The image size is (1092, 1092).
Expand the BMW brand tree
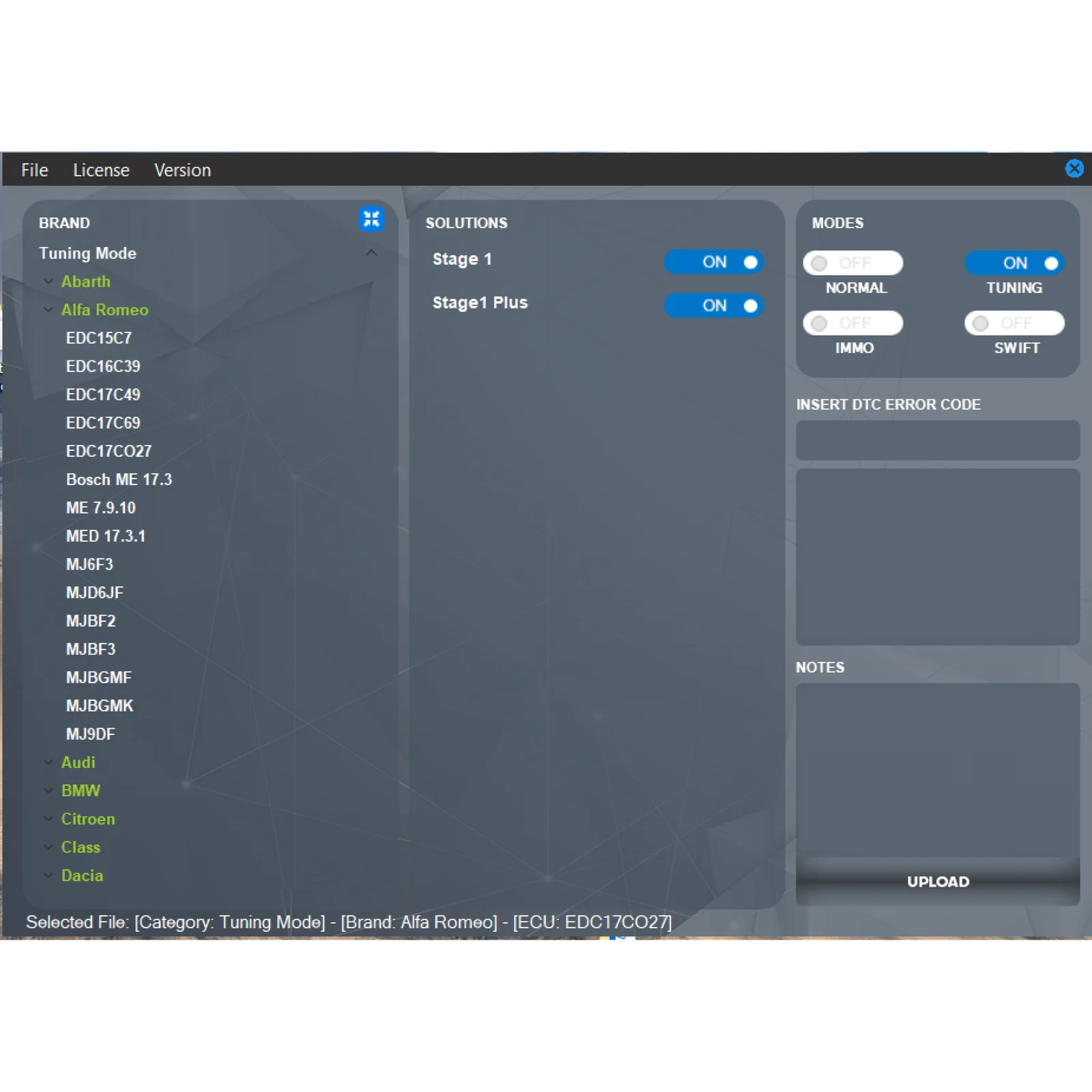(x=48, y=790)
